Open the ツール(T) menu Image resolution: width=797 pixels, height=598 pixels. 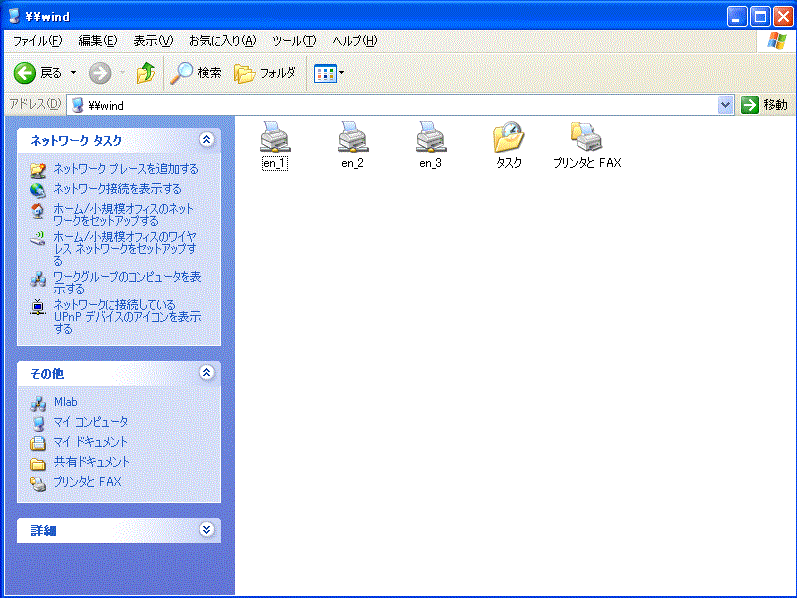click(x=294, y=41)
